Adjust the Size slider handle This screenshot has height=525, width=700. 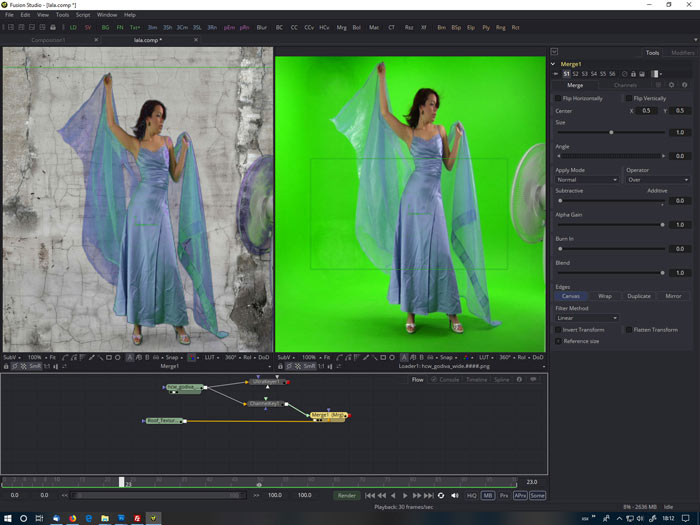611,133
